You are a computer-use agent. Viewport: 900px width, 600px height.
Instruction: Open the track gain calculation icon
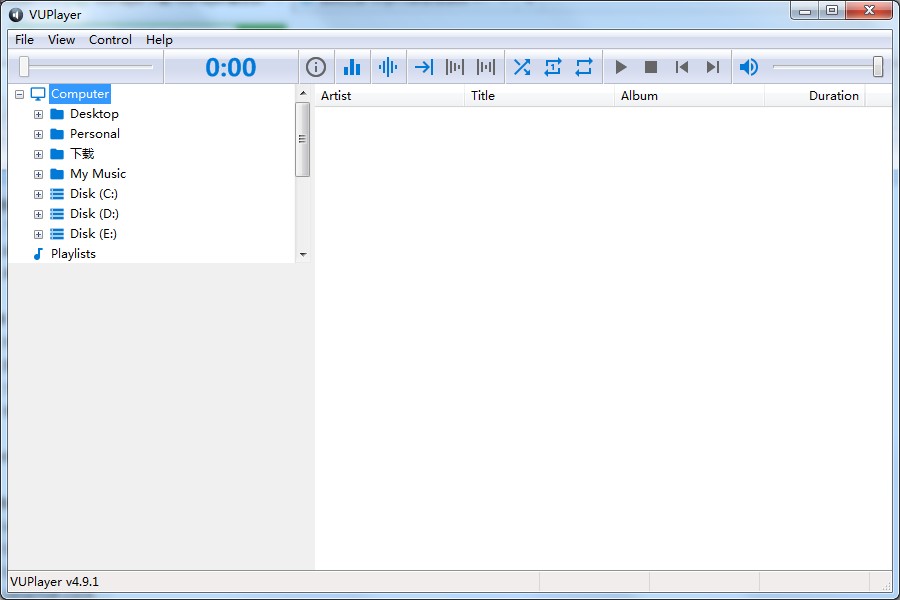coord(455,67)
